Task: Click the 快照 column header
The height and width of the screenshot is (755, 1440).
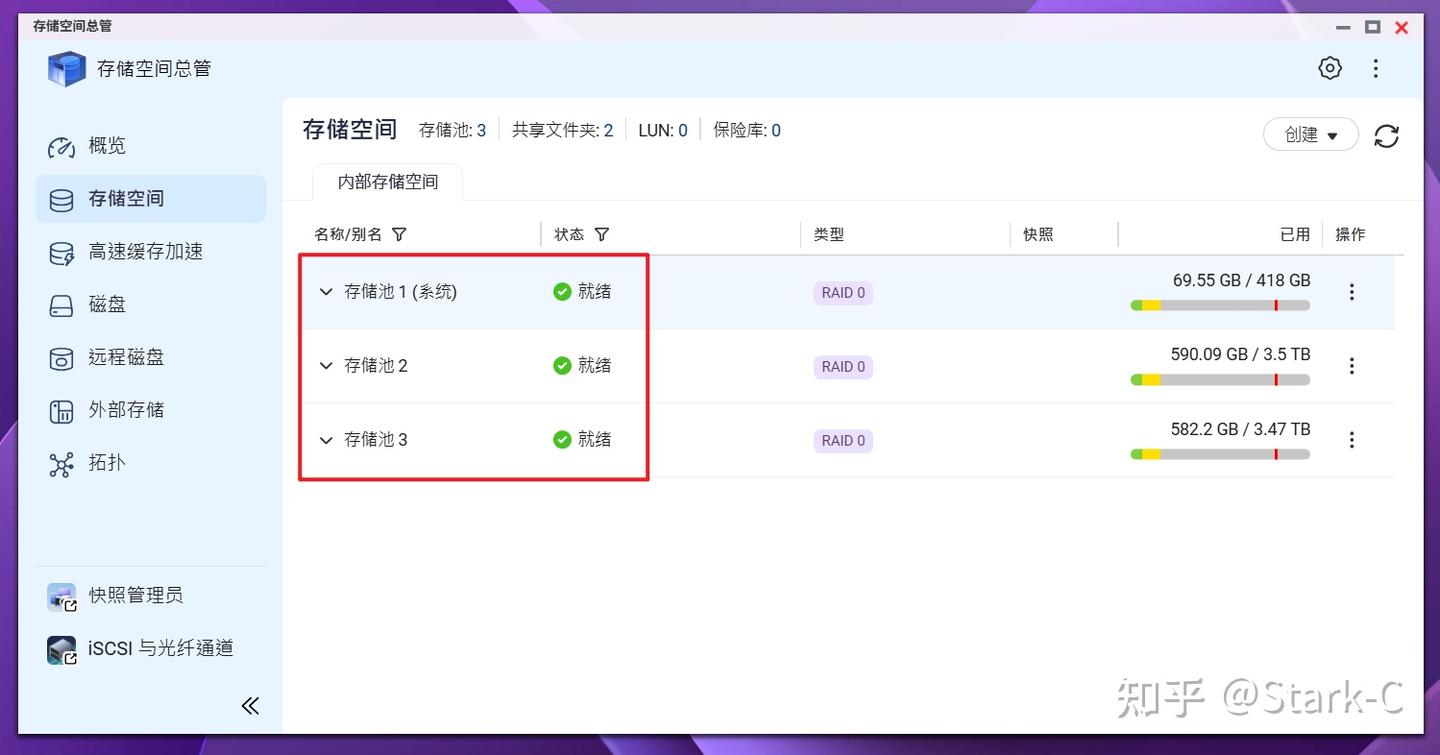Action: point(1038,234)
